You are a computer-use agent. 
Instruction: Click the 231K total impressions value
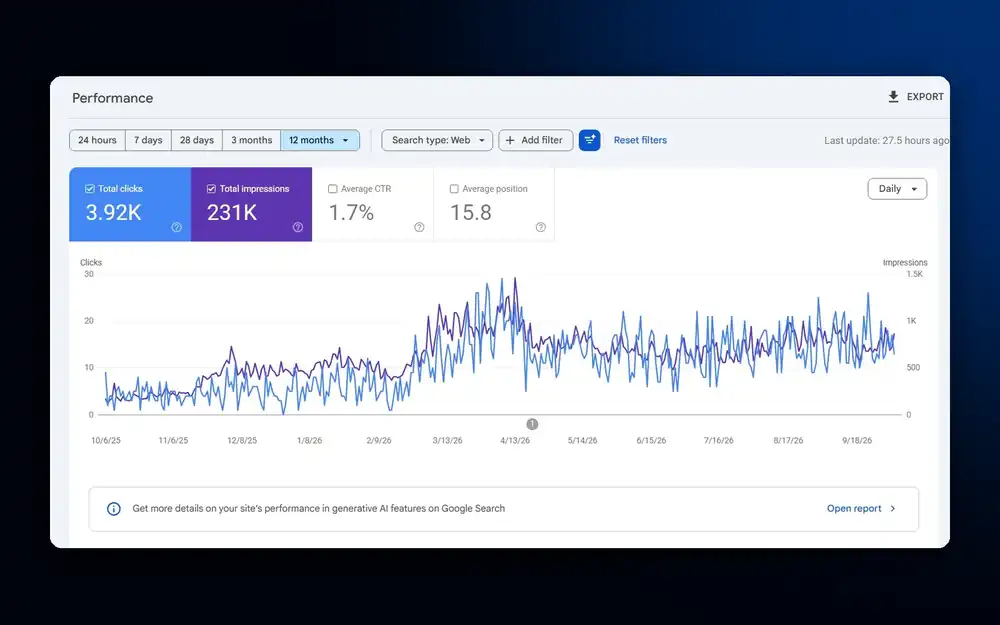pos(232,212)
